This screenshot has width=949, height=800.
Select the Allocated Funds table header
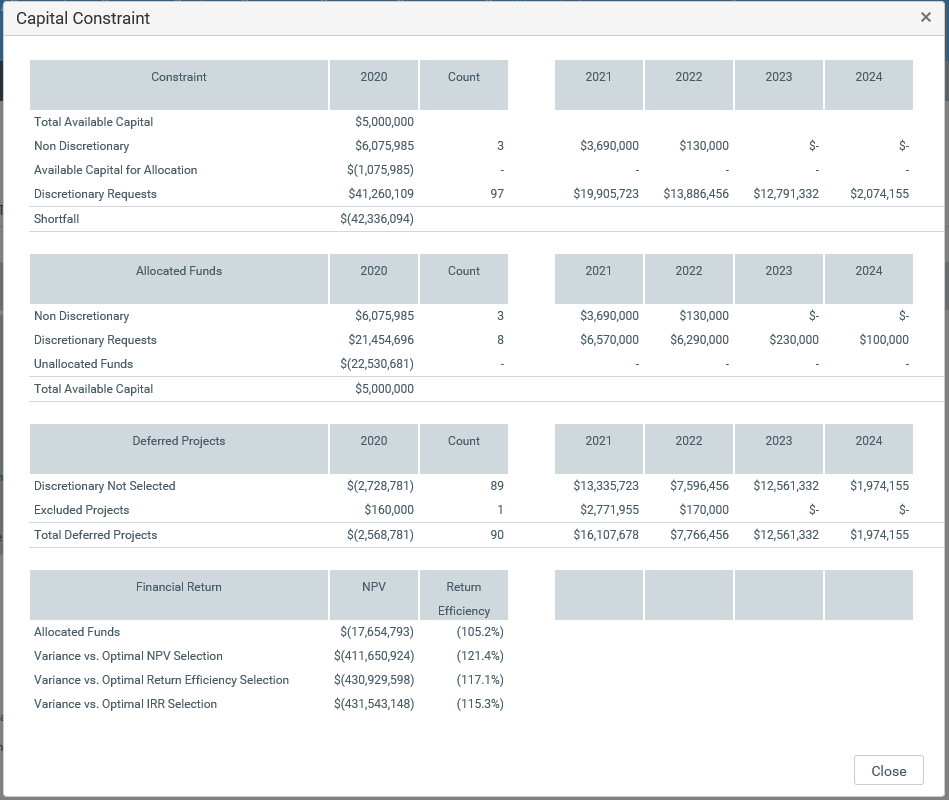tap(179, 271)
